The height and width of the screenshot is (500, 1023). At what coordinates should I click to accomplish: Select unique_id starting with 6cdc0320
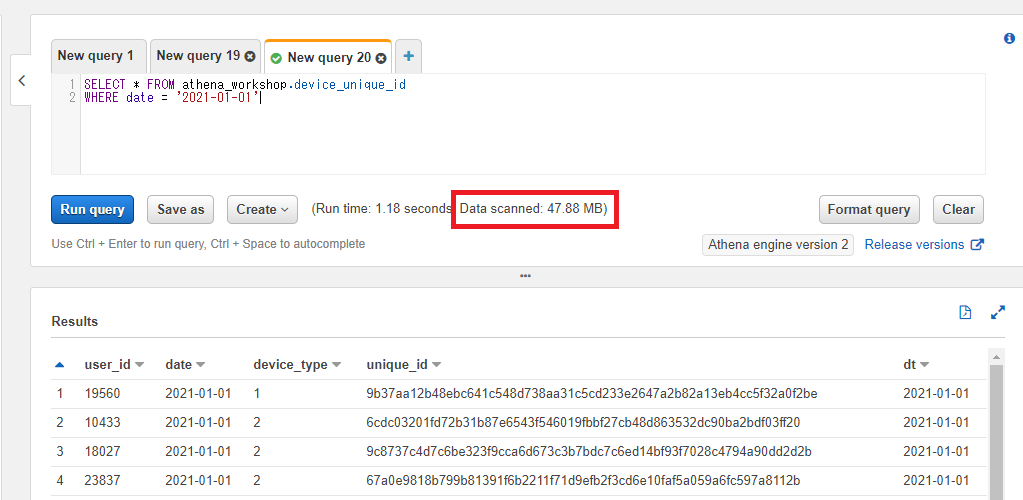583,422
